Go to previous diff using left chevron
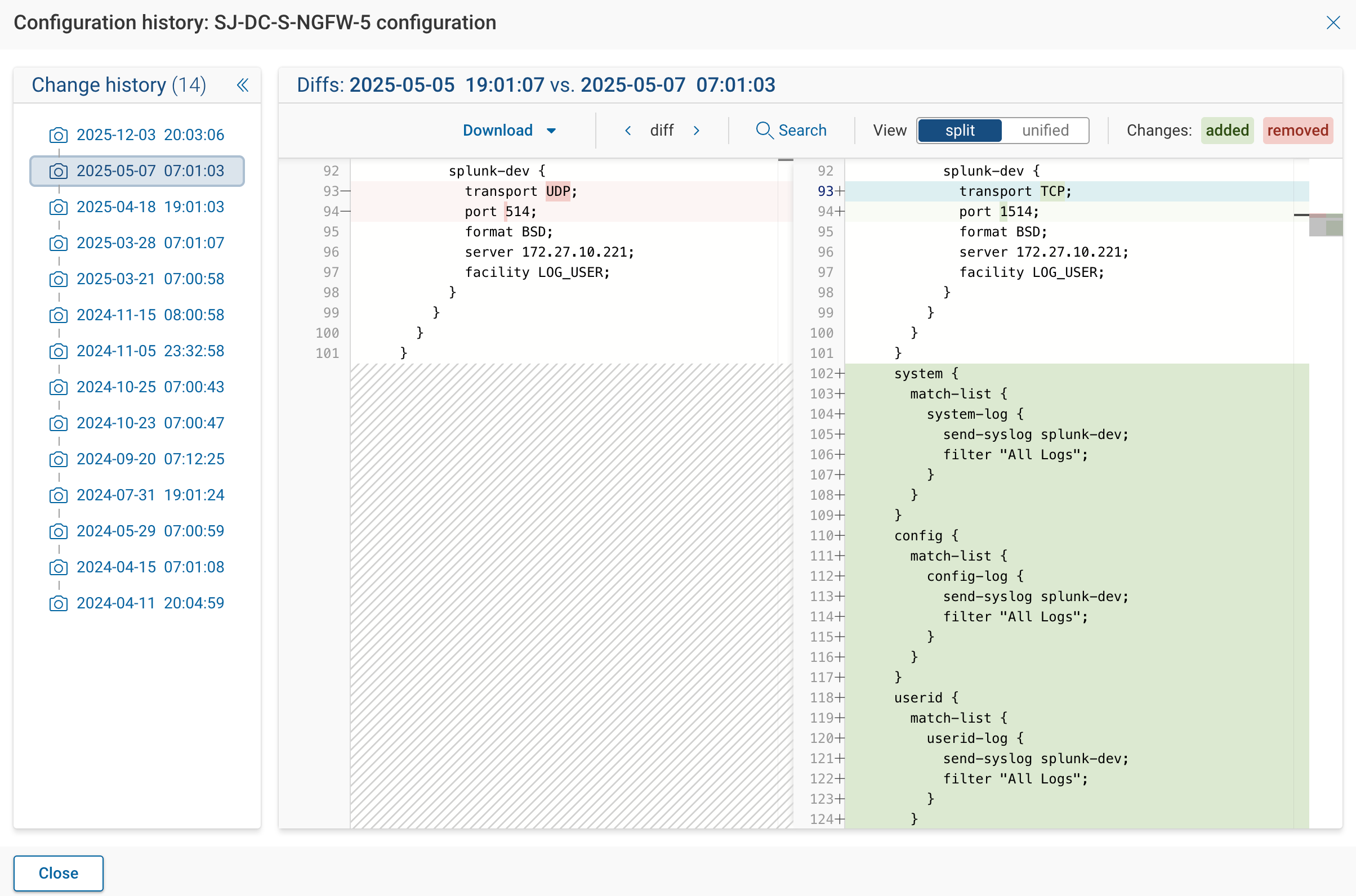The image size is (1356, 896). click(x=627, y=130)
